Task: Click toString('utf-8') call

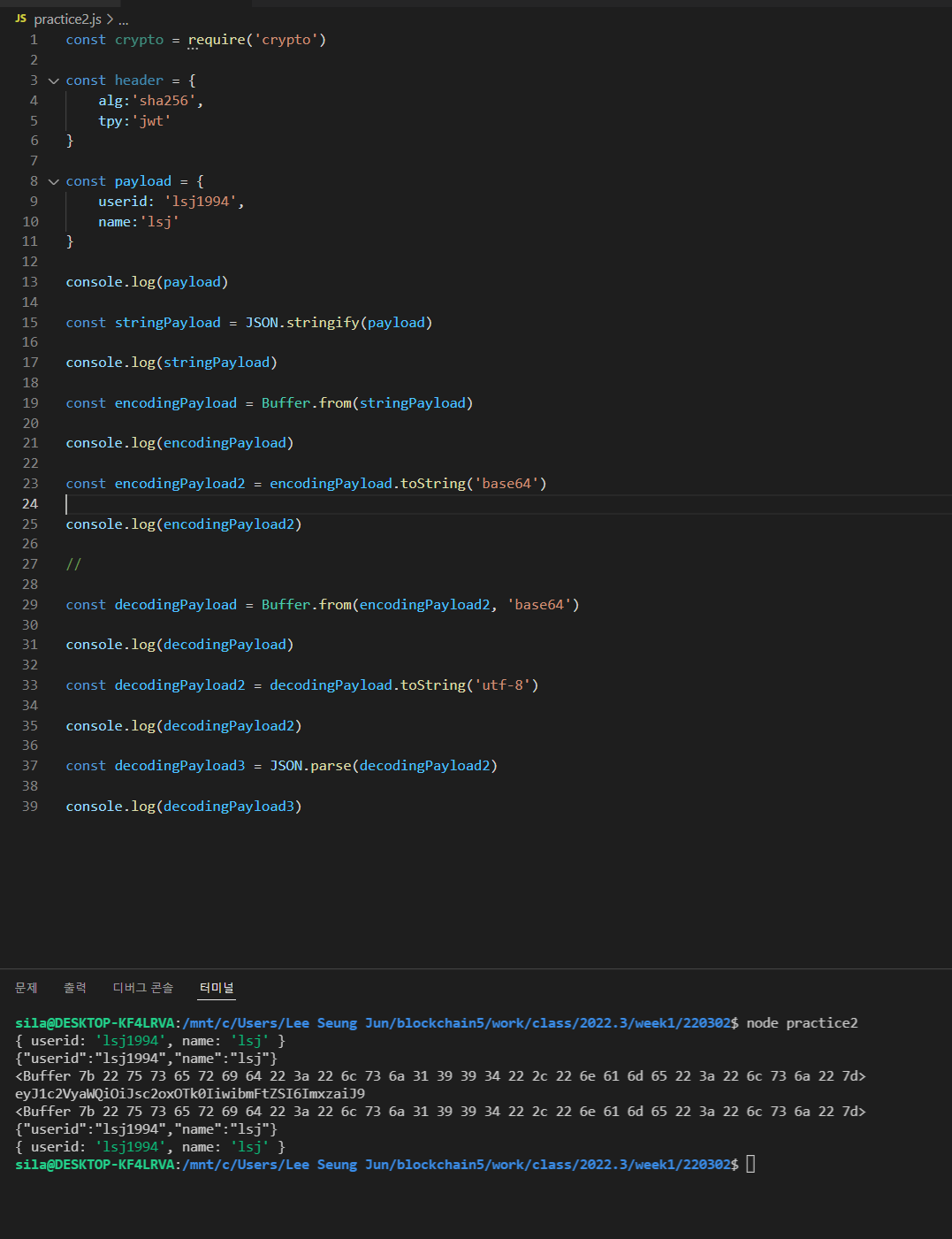Action: click(x=469, y=685)
